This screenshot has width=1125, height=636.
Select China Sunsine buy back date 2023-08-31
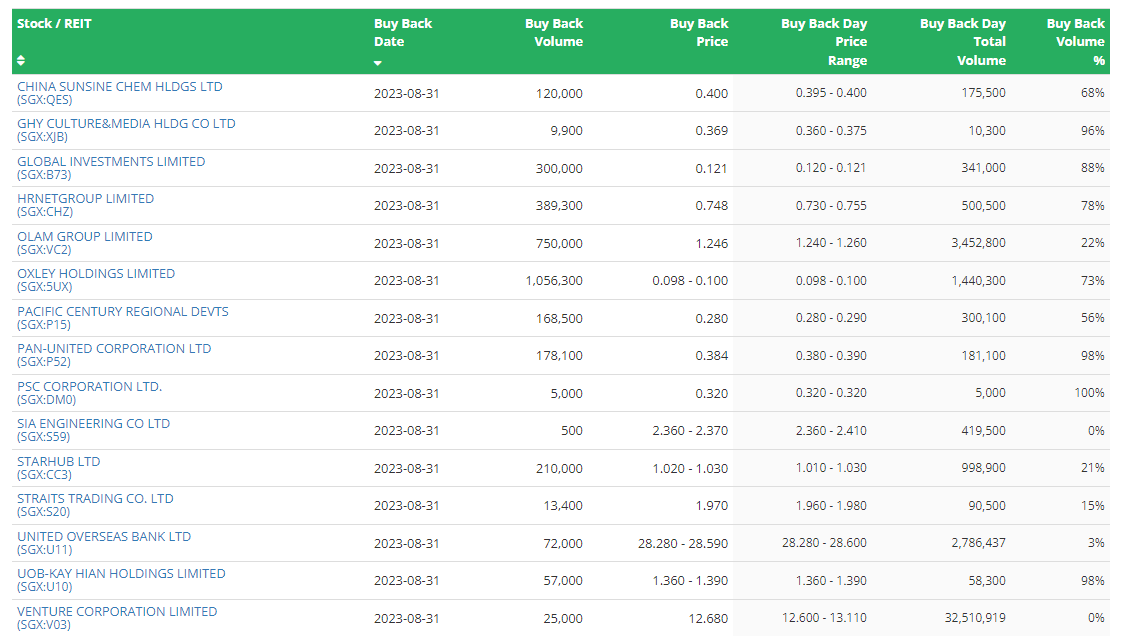(406, 93)
